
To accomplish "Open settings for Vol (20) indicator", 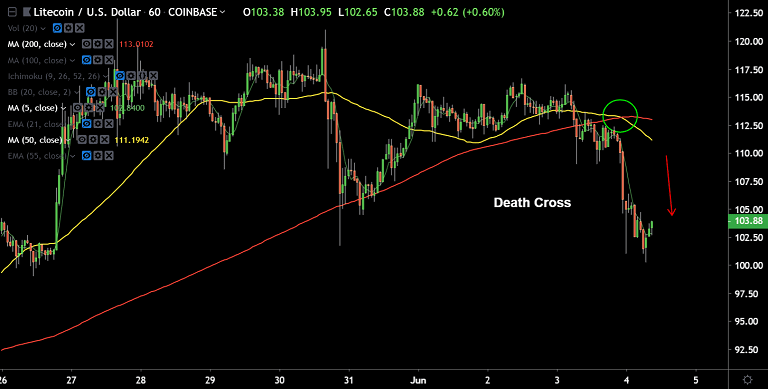I will tap(69, 28).
